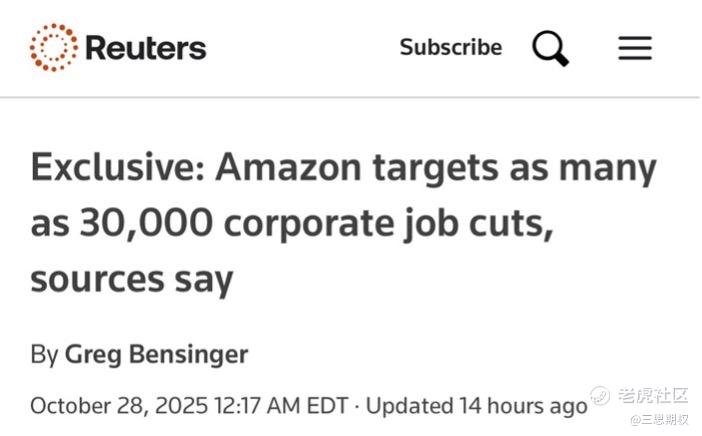The image size is (702, 436).
Task: Open the search magnifying glass
Action: click(x=549, y=47)
